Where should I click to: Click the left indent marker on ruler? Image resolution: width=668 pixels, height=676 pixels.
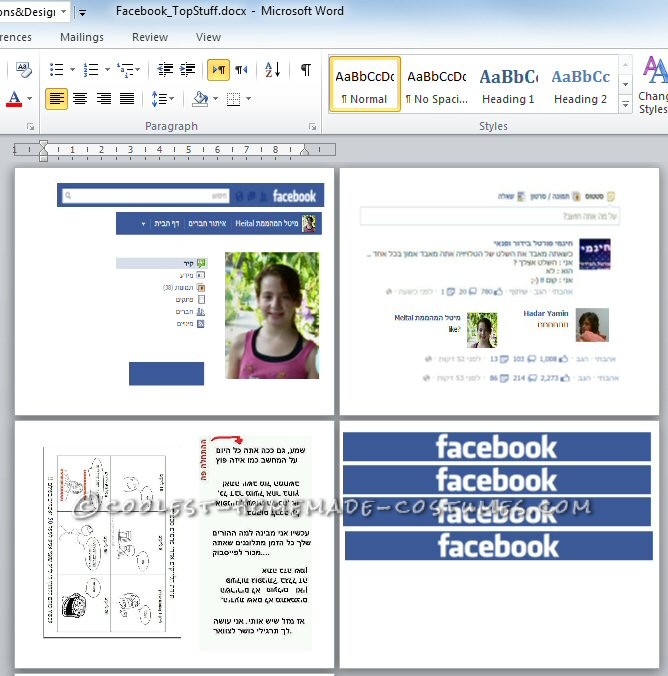pos(43,150)
